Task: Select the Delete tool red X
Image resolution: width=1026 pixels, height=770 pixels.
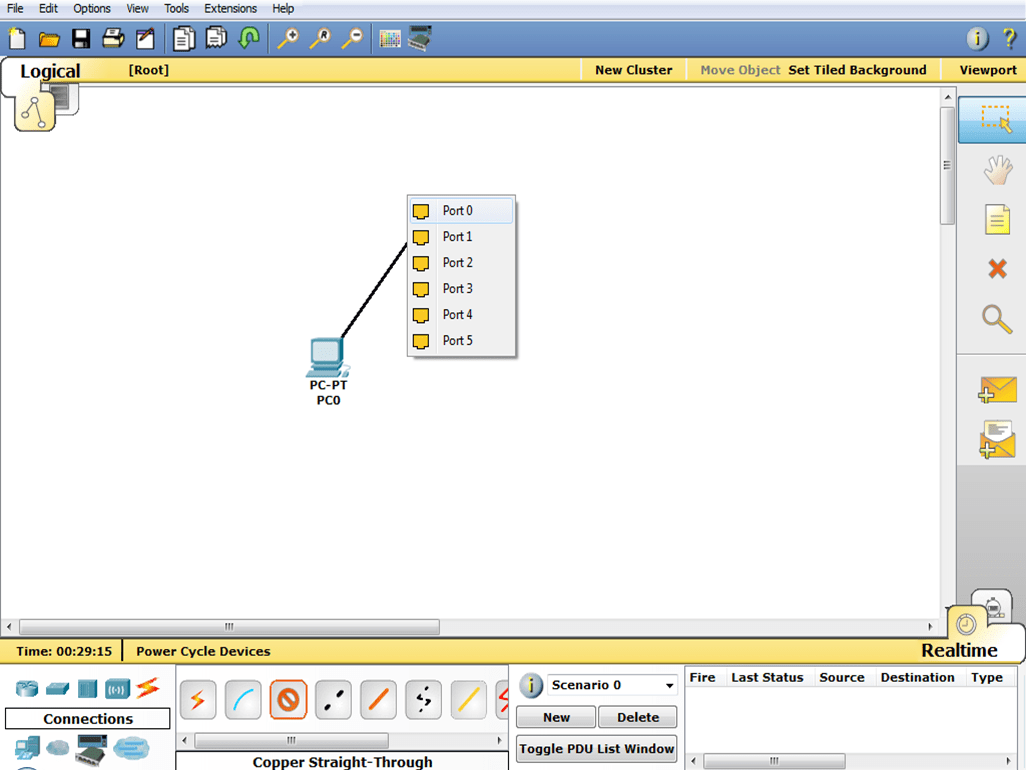Action: [x=996, y=268]
